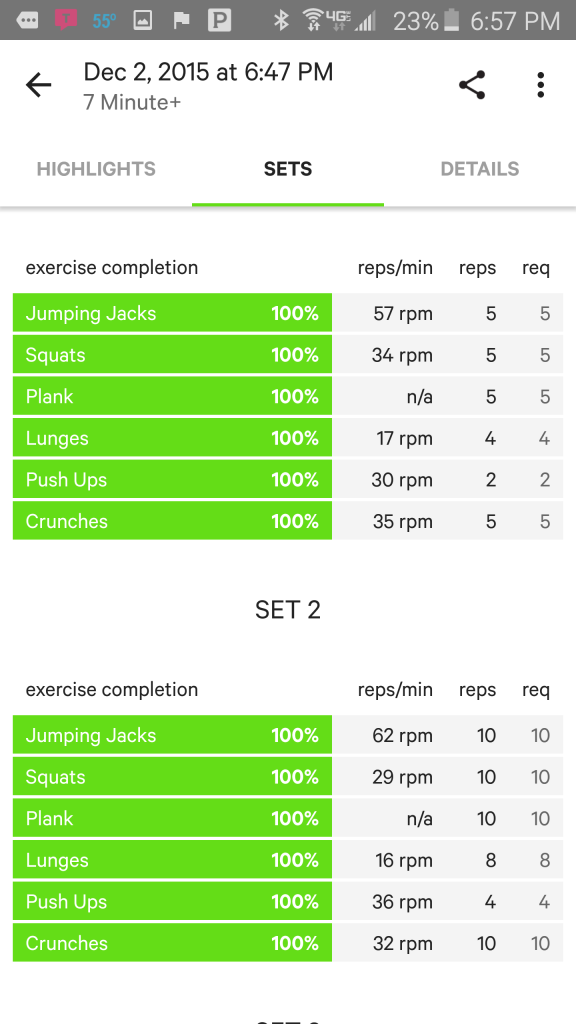Open the share icon

[472, 85]
